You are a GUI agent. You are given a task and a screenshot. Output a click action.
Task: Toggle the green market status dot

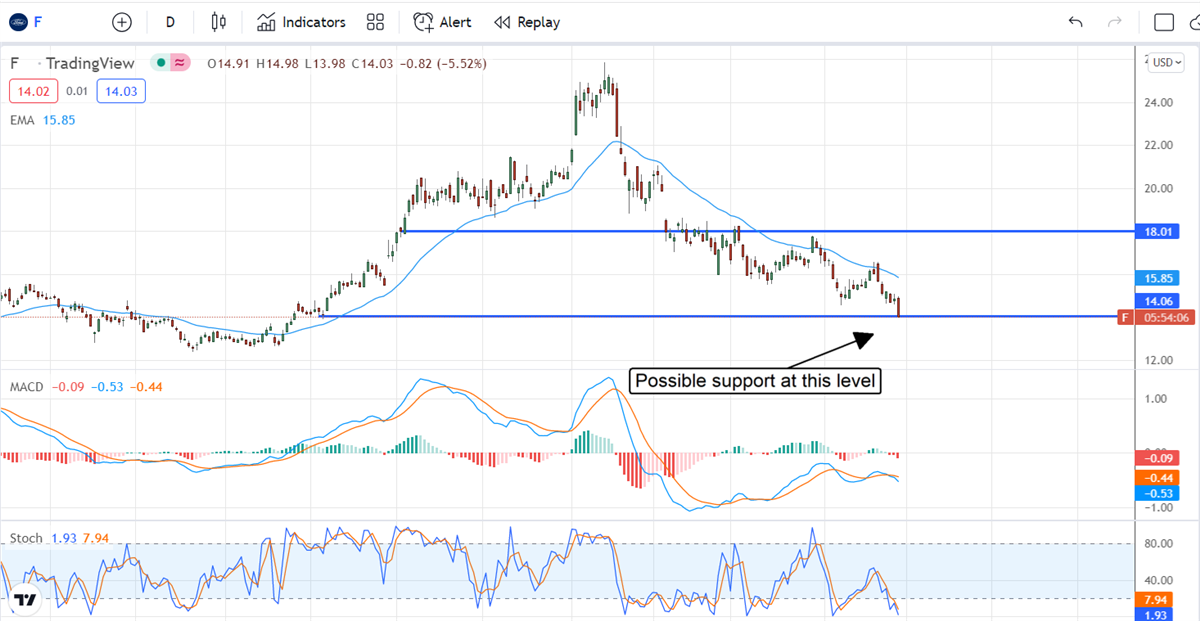point(159,63)
